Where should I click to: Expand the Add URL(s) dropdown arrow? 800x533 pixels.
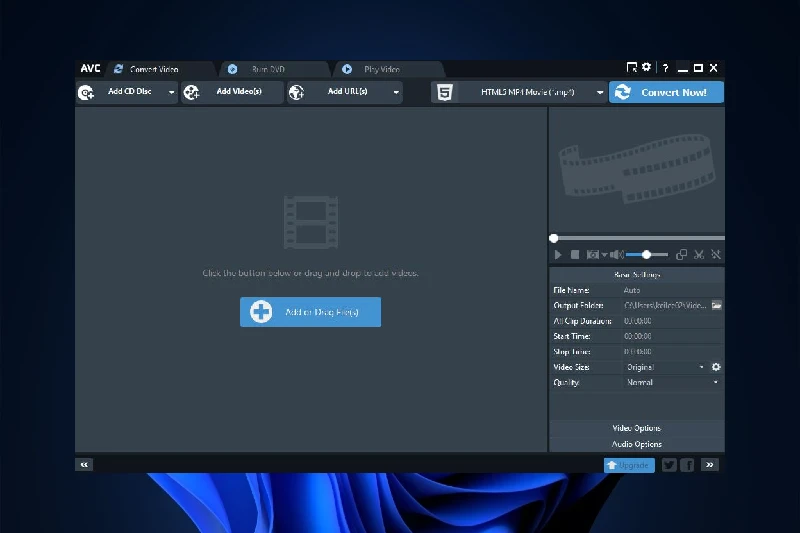pyautogui.click(x=396, y=92)
